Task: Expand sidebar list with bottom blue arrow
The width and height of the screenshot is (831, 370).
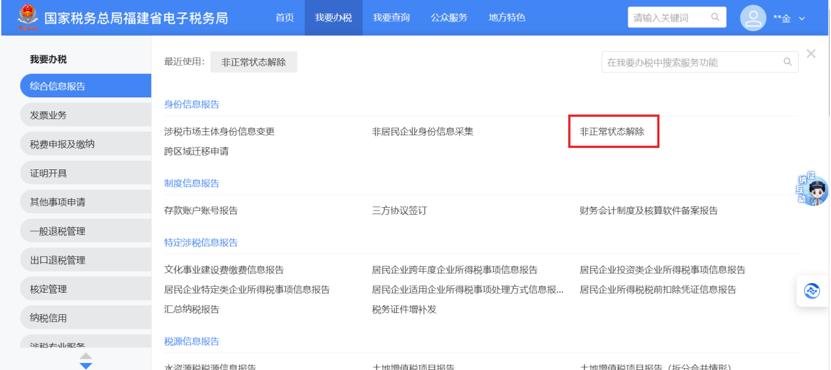Action: click(85, 365)
